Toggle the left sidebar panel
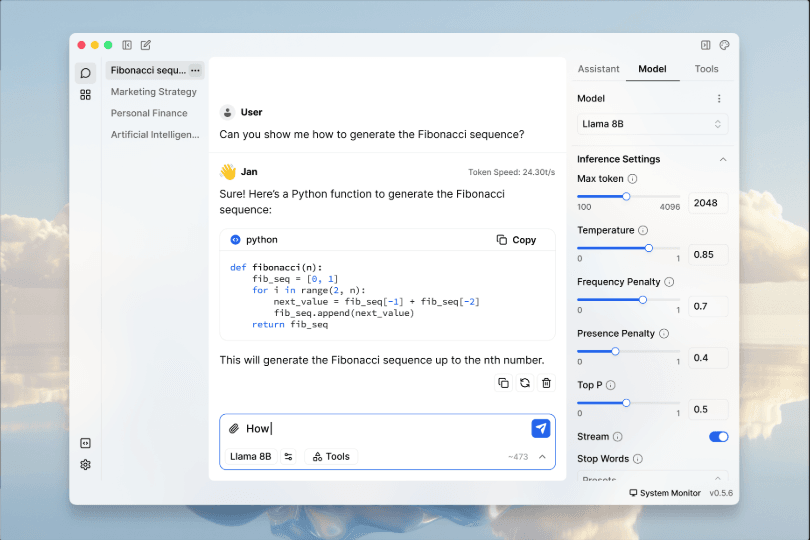The height and width of the screenshot is (540, 810). tap(127, 45)
